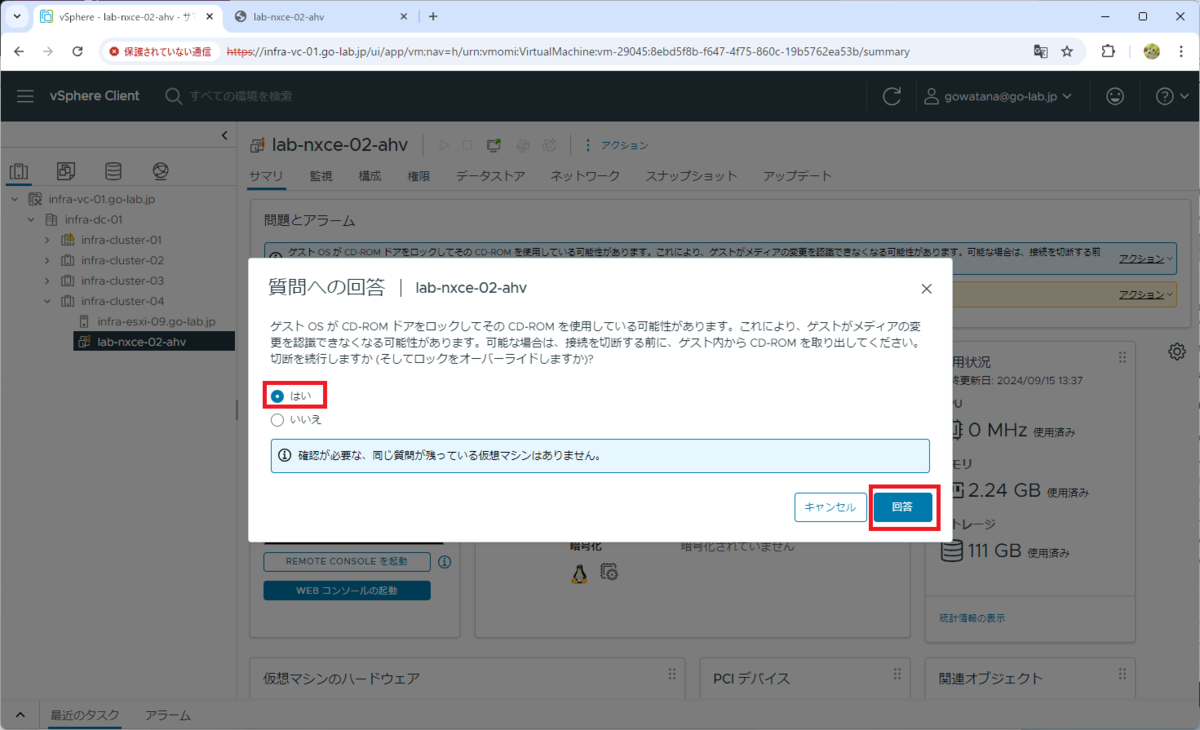This screenshot has width=1200, height=730.
Task: Switch to the 構成 tab
Action: (x=370, y=176)
